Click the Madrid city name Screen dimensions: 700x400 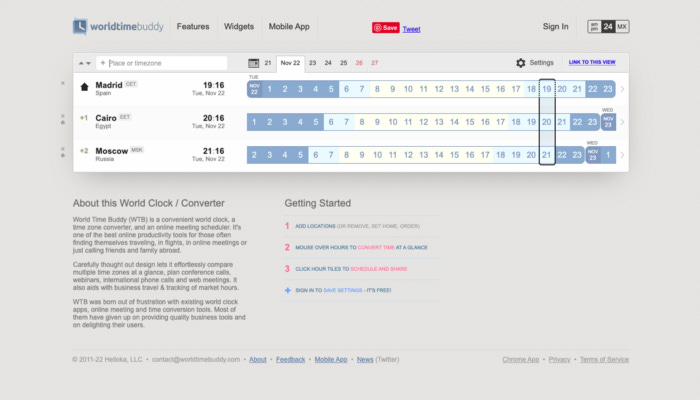108,85
